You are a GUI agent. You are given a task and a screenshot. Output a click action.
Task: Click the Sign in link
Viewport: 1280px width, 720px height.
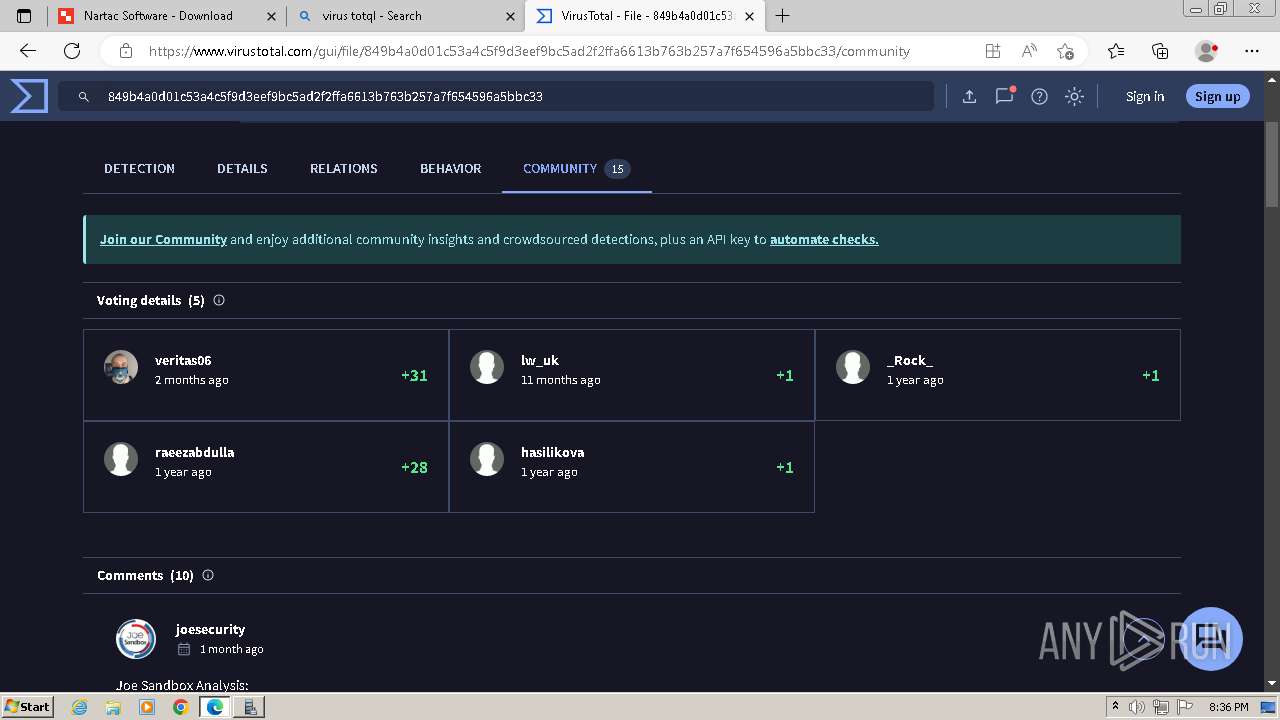1145,97
